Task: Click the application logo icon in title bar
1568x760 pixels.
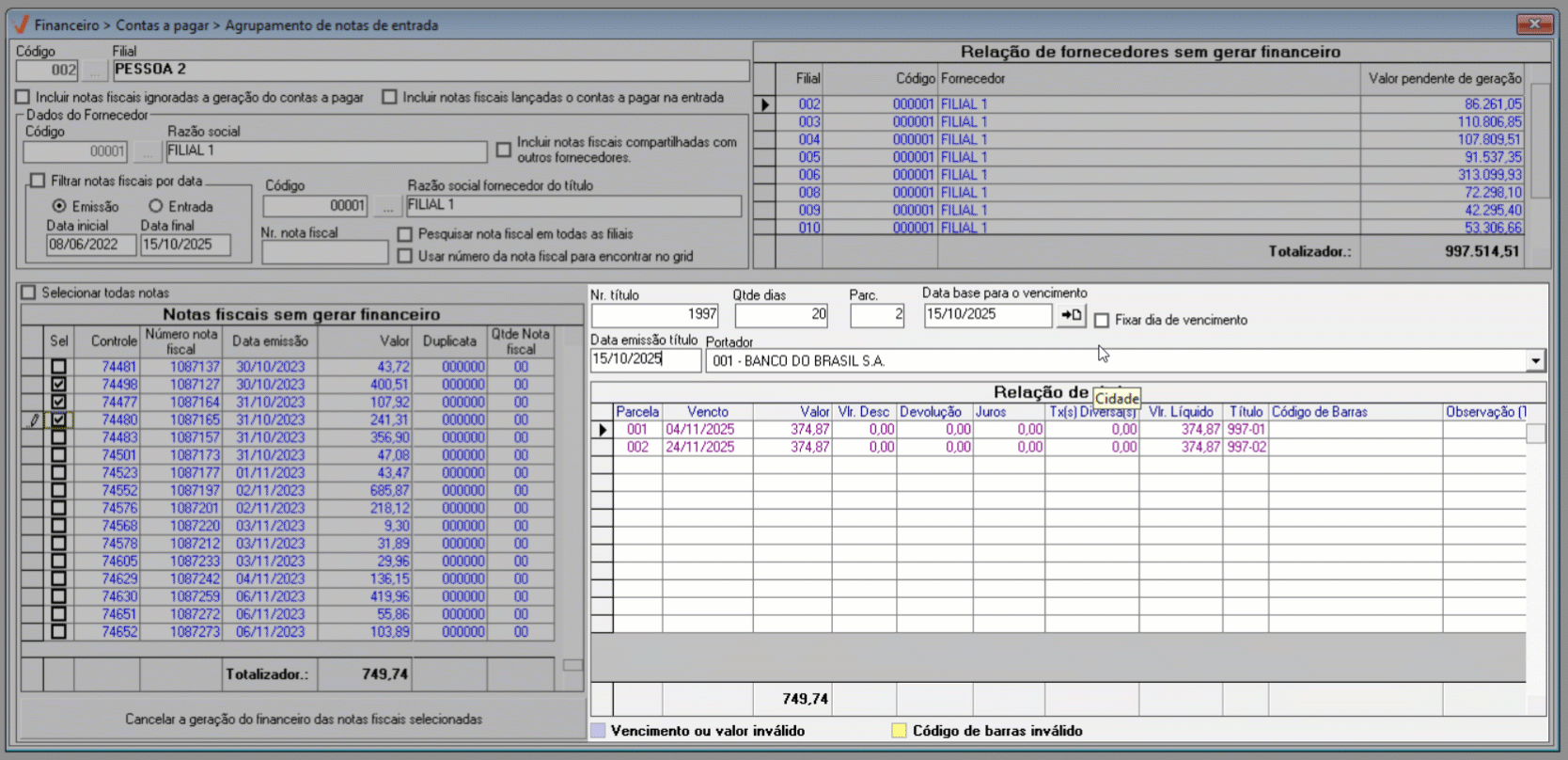Action: pyautogui.click(x=21, y=24)
